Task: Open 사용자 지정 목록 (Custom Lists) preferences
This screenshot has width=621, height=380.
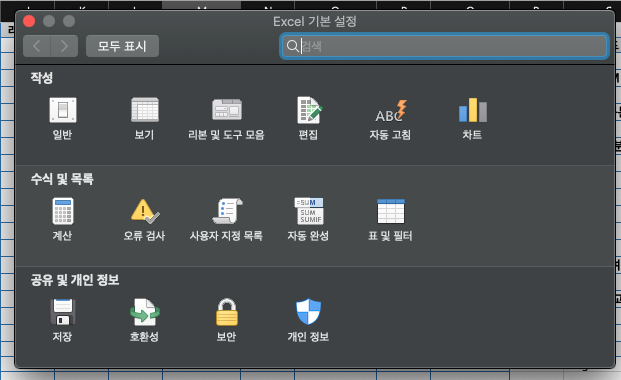Action: click(x=227, y=211)
